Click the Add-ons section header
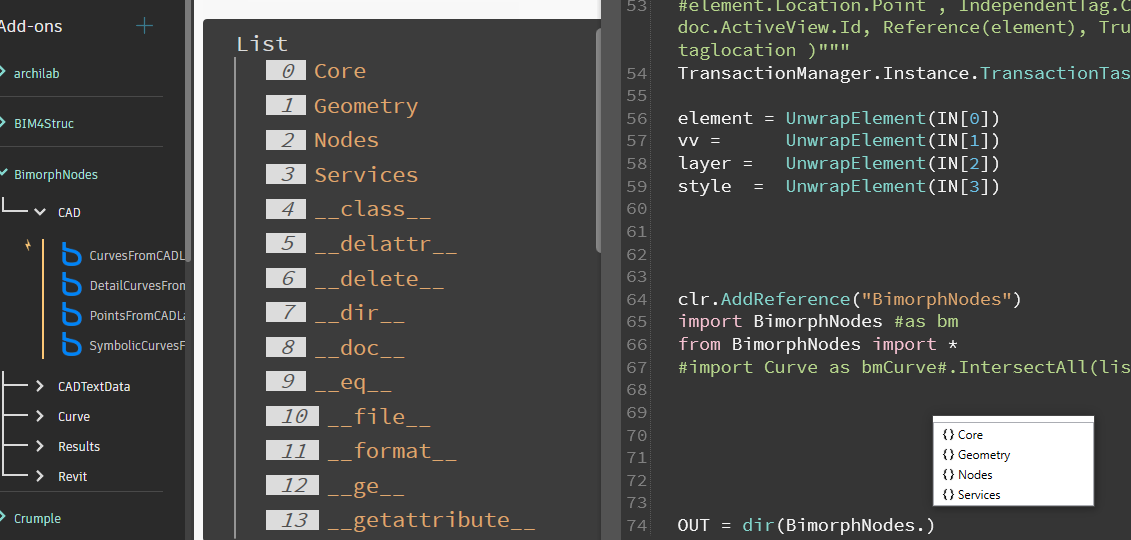 click(x=31, y=27)
